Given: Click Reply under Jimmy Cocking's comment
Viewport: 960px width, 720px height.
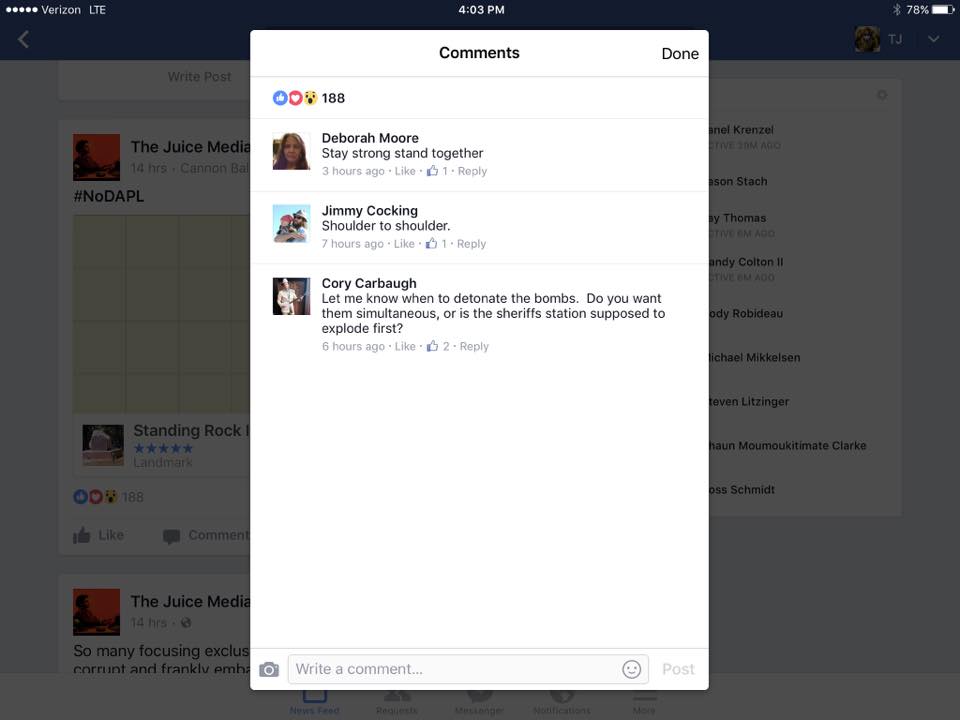Looking at the screenshot, I should click(472, 243).
